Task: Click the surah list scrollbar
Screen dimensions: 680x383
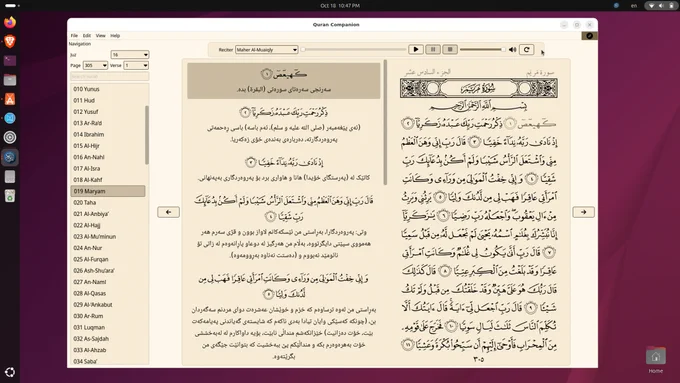Action: (147, 135)
